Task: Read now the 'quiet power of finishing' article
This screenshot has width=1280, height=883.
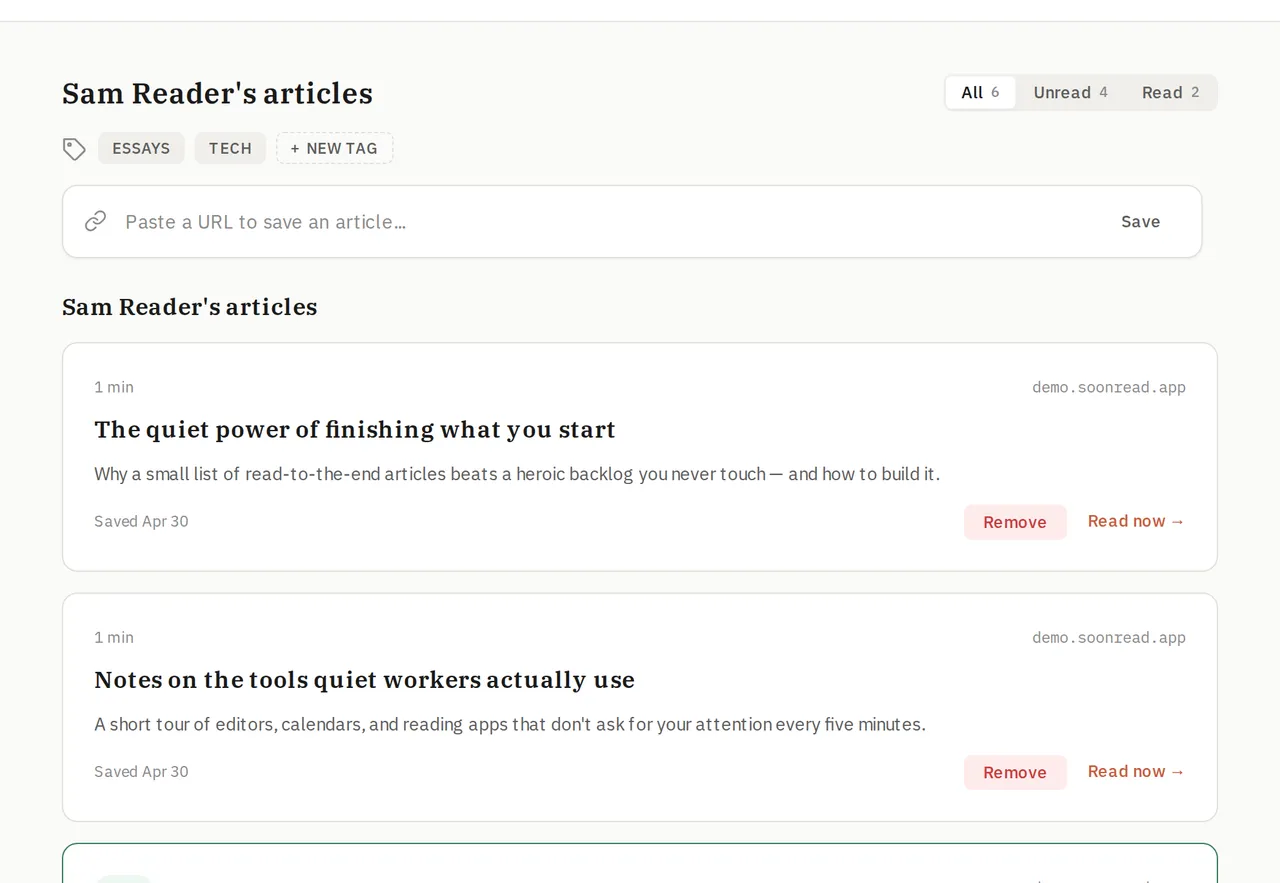Action: [1136, 521]
